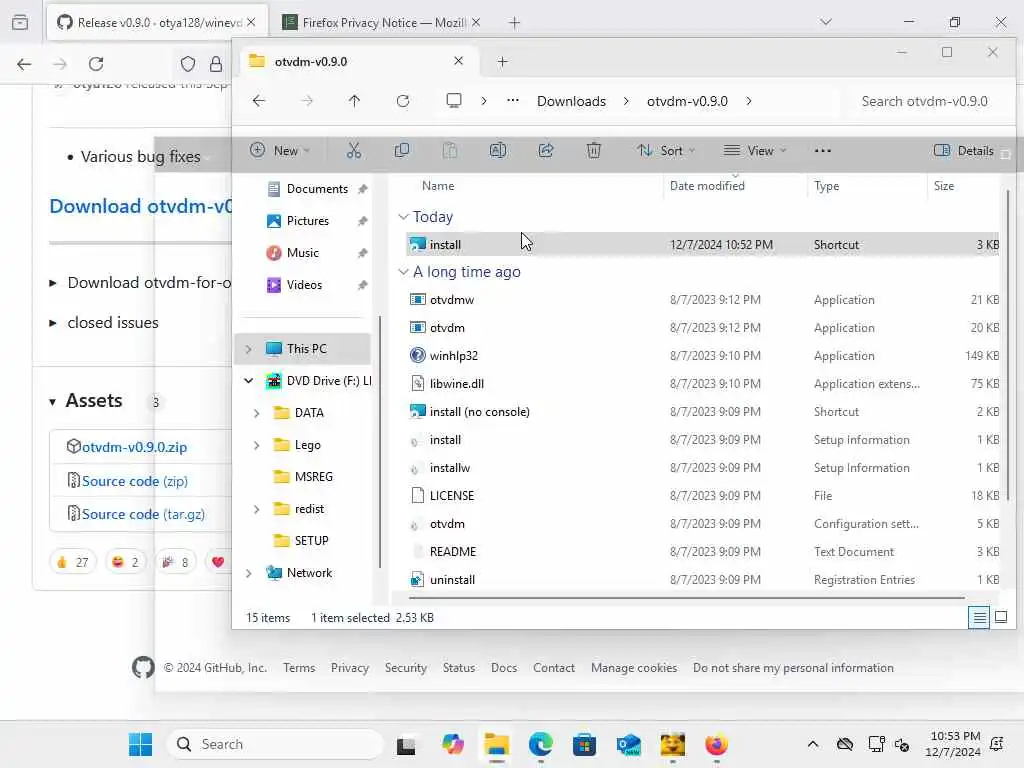Collapse the DVD Drive (F:) tree node
The height and width of the screenshot is (768, 1024).
click(248, 381)
